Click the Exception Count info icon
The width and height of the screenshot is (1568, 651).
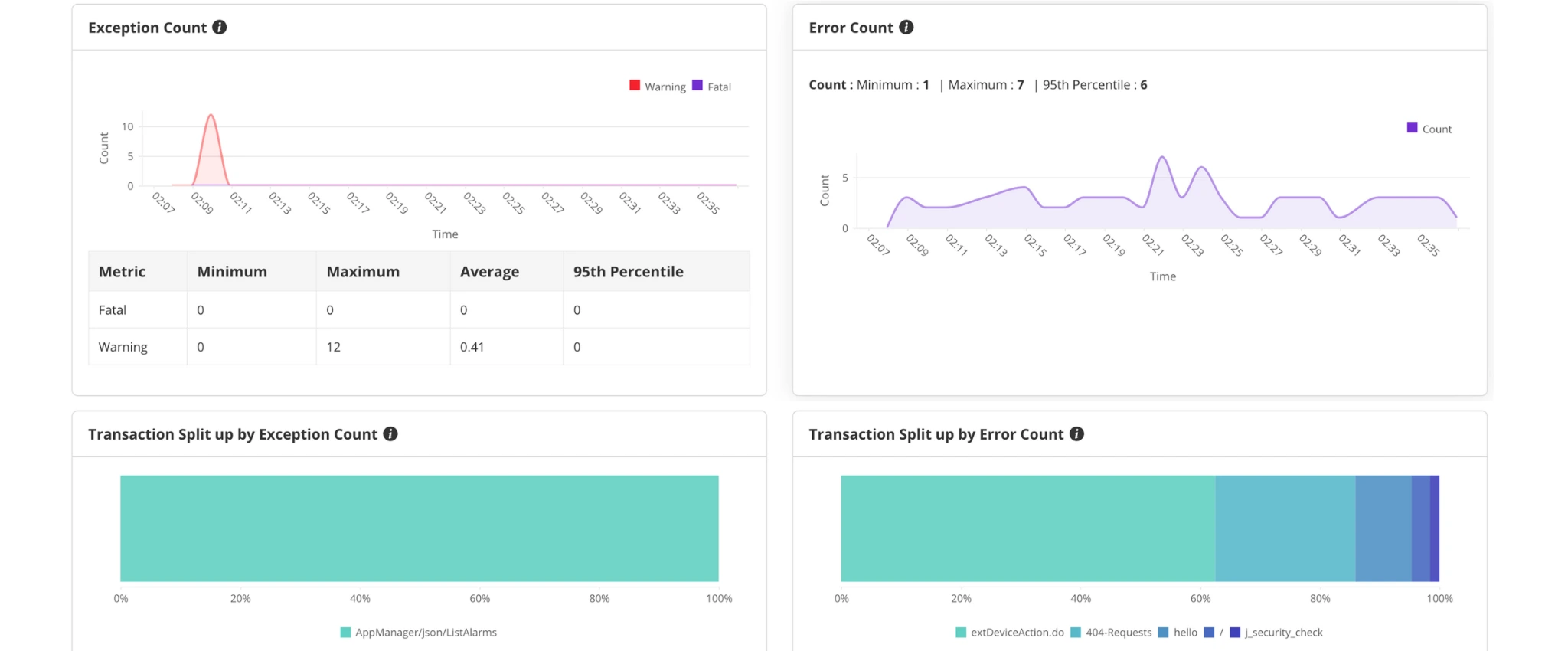[220, 28]
